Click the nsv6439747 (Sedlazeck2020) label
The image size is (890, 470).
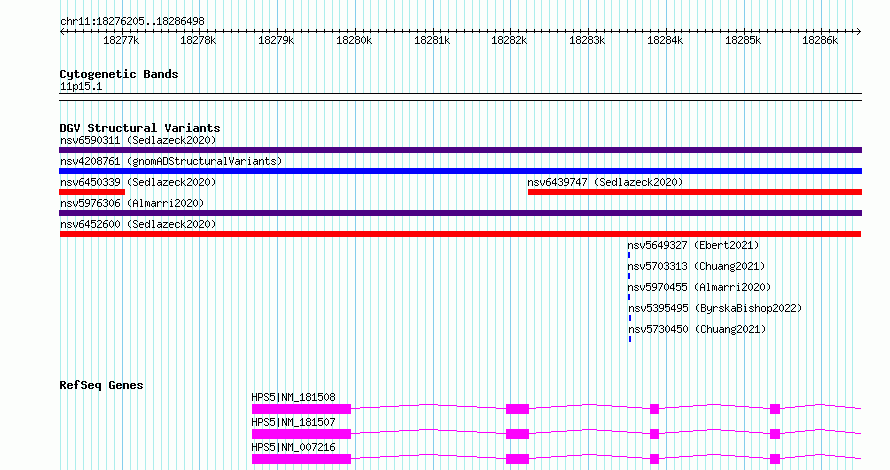coord(605,182)
